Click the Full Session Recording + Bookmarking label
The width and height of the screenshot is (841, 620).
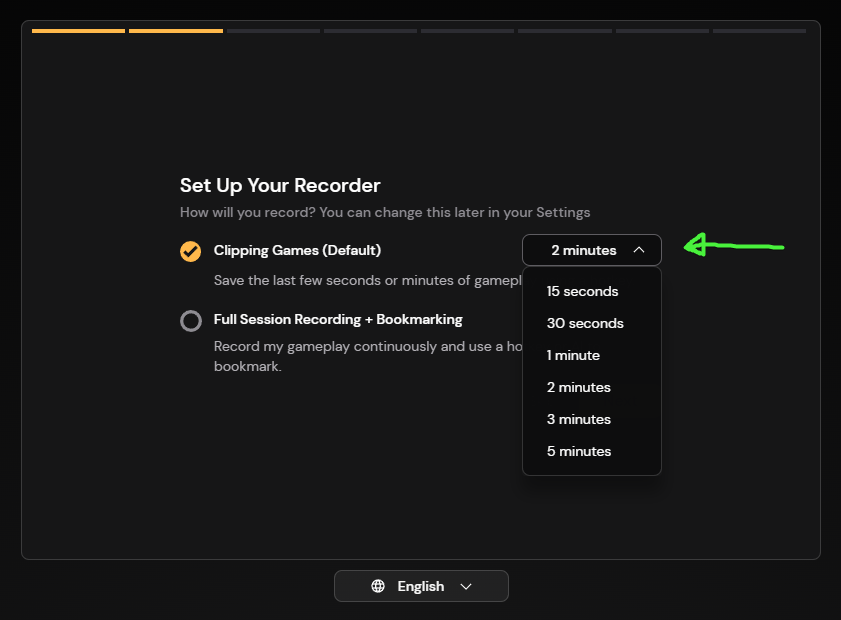338,320
